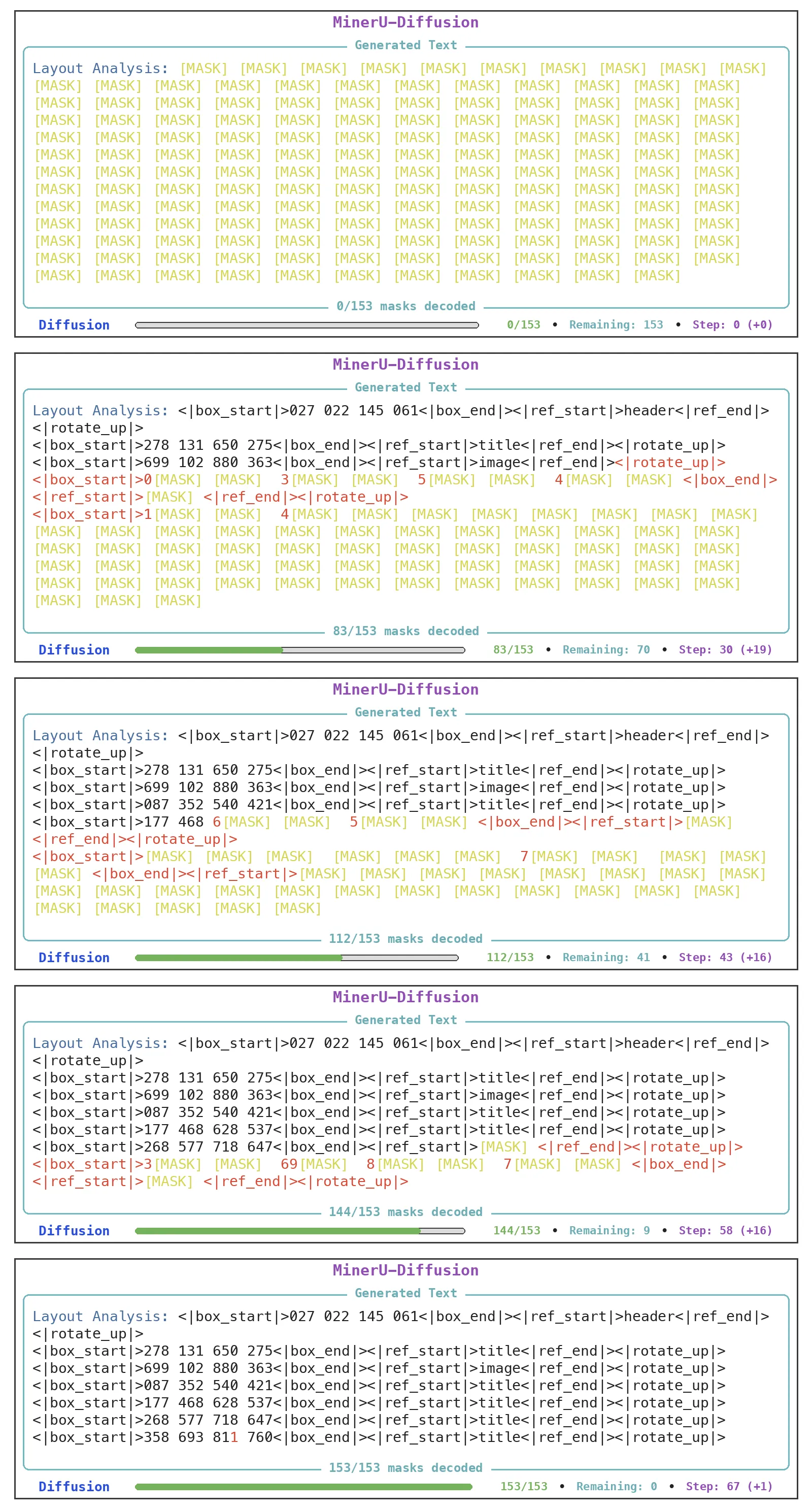
Task: Click the "153/153 masks decoded" label
Action: click(405, 1467)
